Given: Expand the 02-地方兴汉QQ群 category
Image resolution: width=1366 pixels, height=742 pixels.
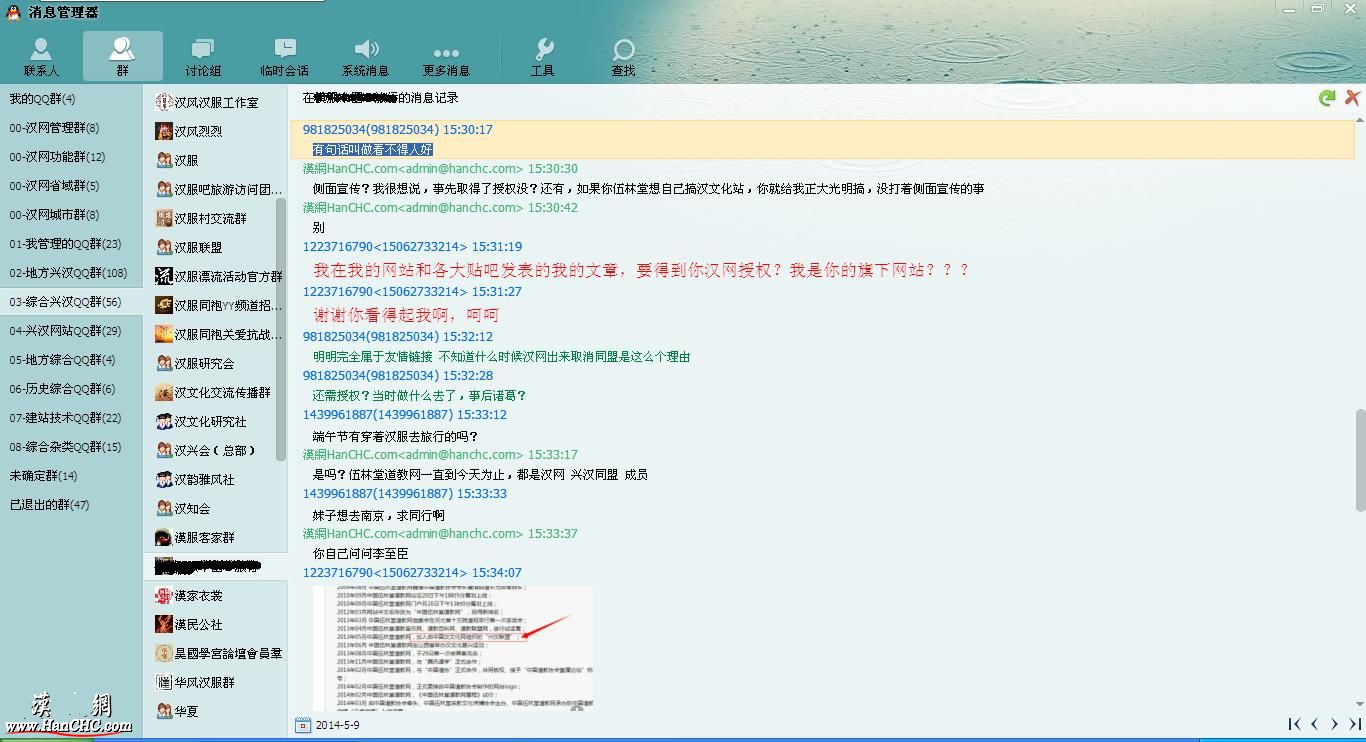Looking at the screenshot, I should click(x=68, y=273).
